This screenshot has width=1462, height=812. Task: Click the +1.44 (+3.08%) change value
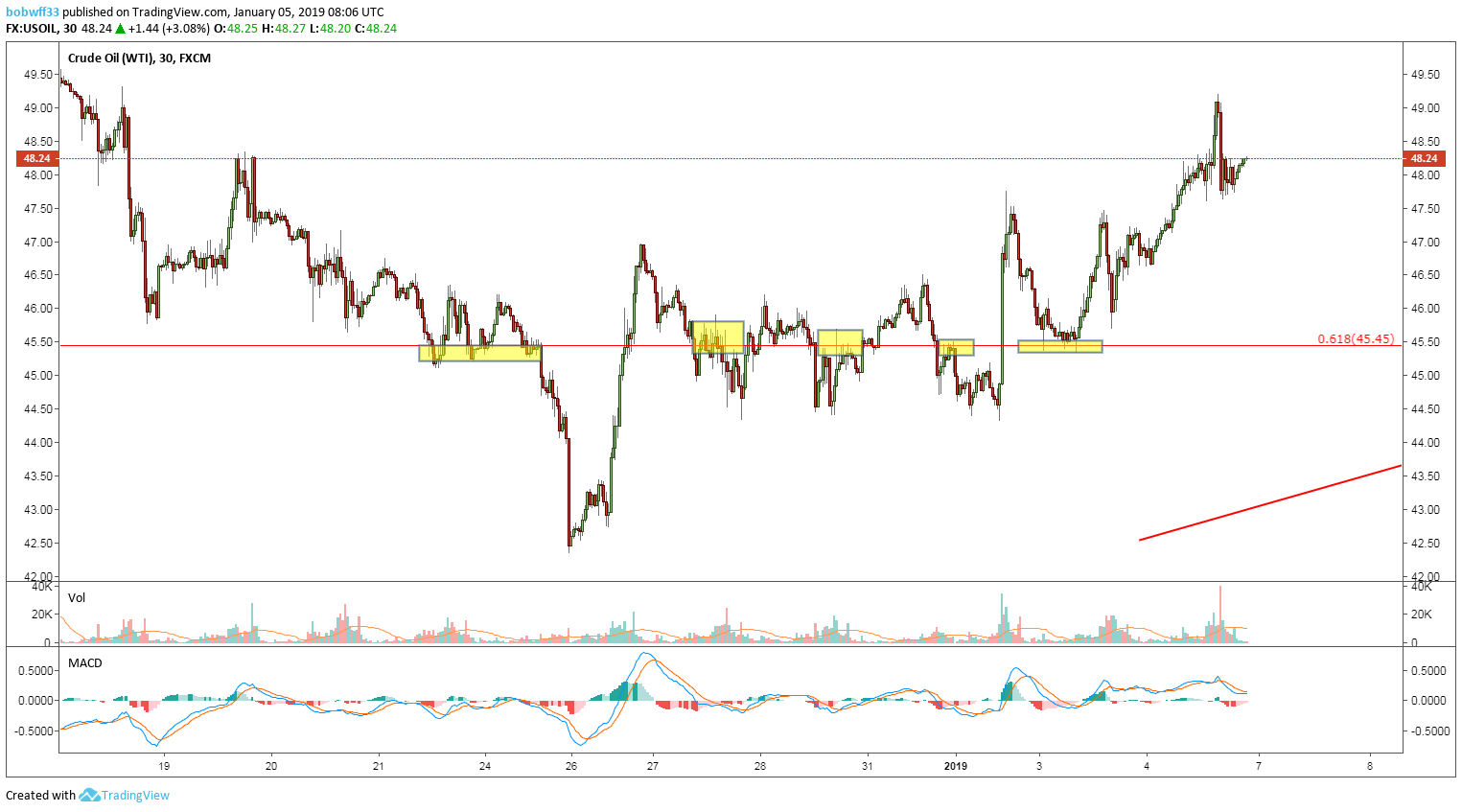click(x=169, y=29)
